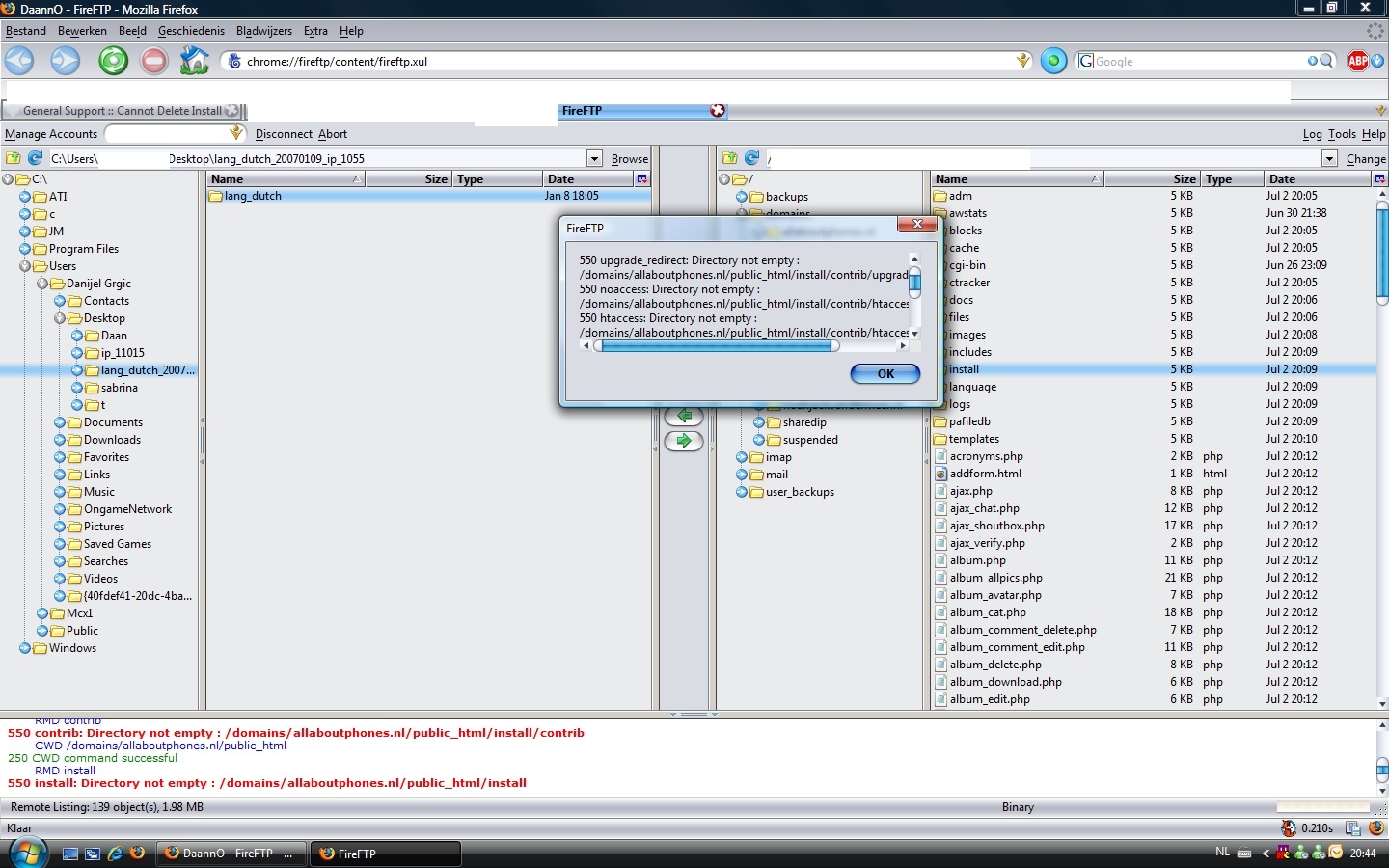The image size is (1389, 868).
Task: Expand the Documents tree node
Action: pos(61,422)
